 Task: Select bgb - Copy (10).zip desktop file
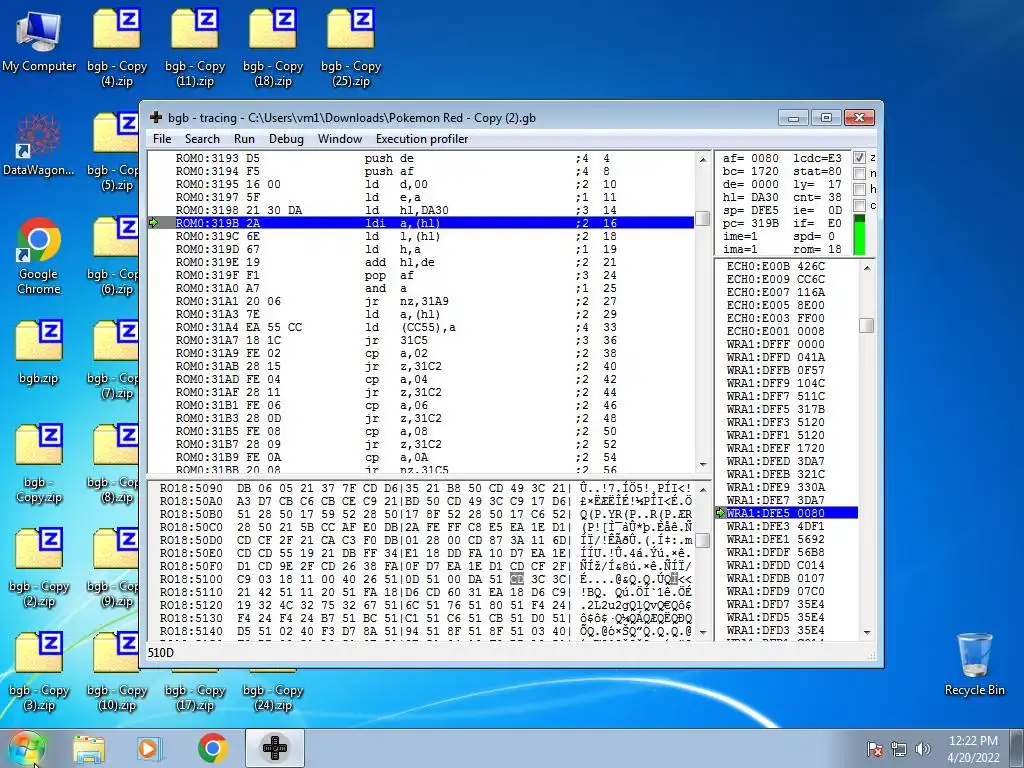[117, 672]
